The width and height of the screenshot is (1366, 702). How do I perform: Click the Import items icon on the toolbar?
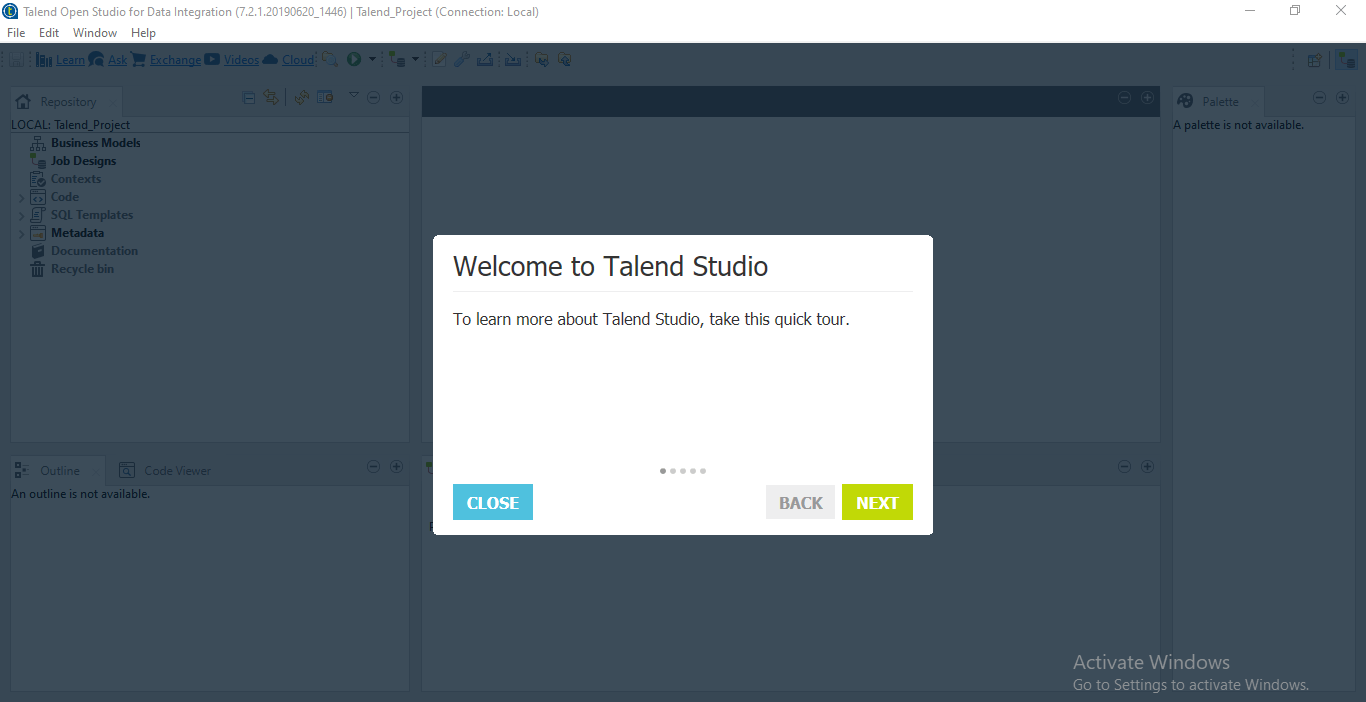(x=513, y=59)
